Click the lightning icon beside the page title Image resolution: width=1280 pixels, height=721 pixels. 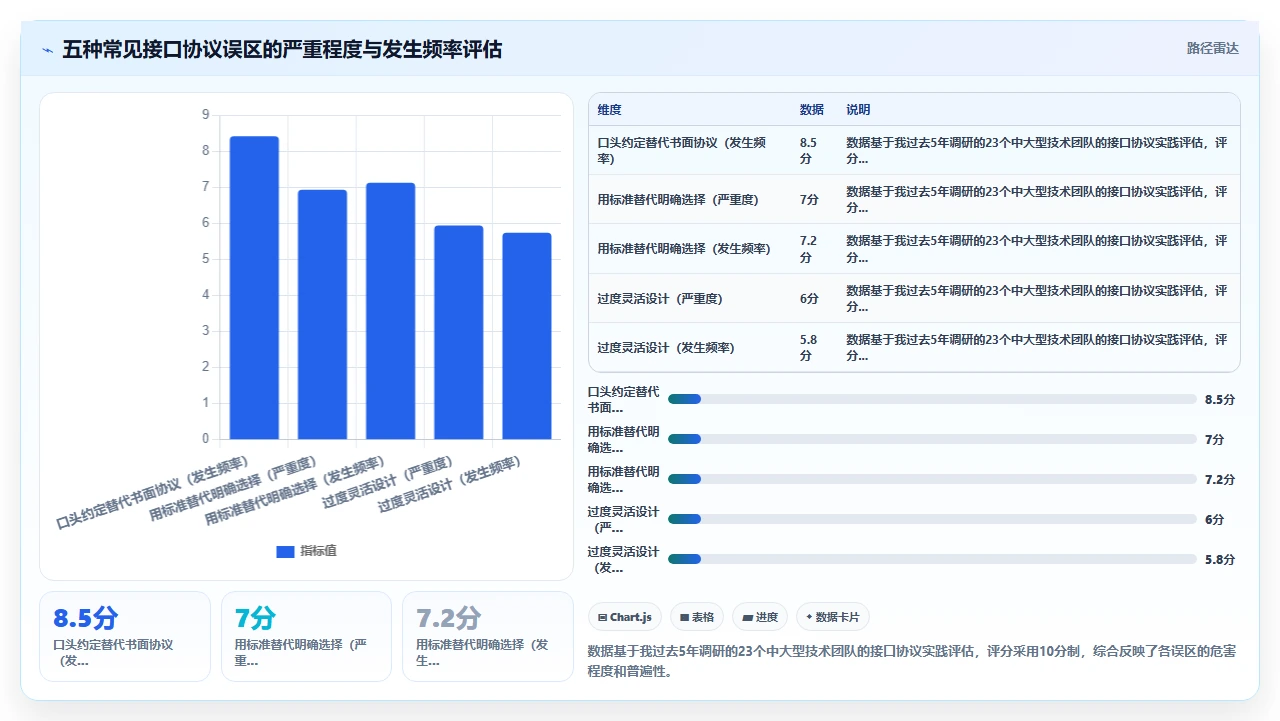(48, 49)
